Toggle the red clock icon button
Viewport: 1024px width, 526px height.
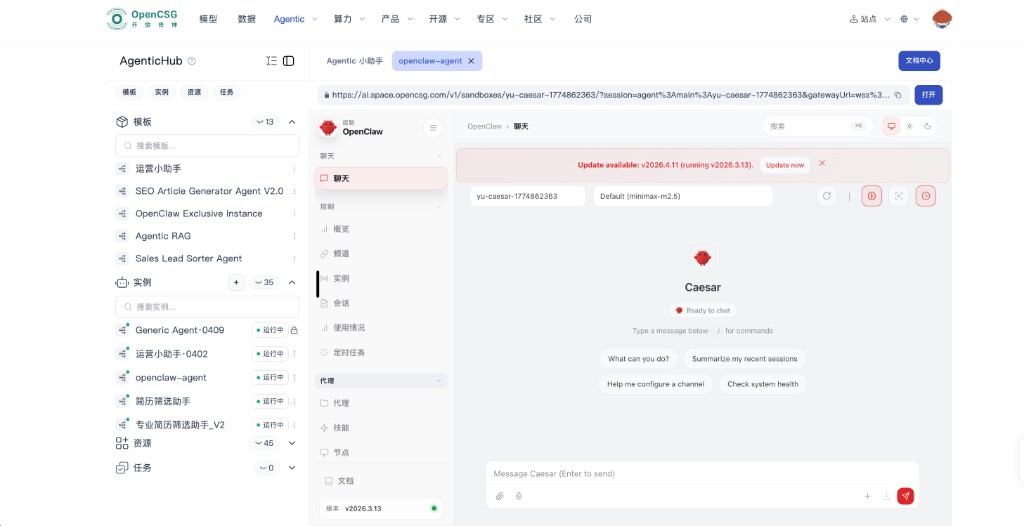(x=925, y=196)
